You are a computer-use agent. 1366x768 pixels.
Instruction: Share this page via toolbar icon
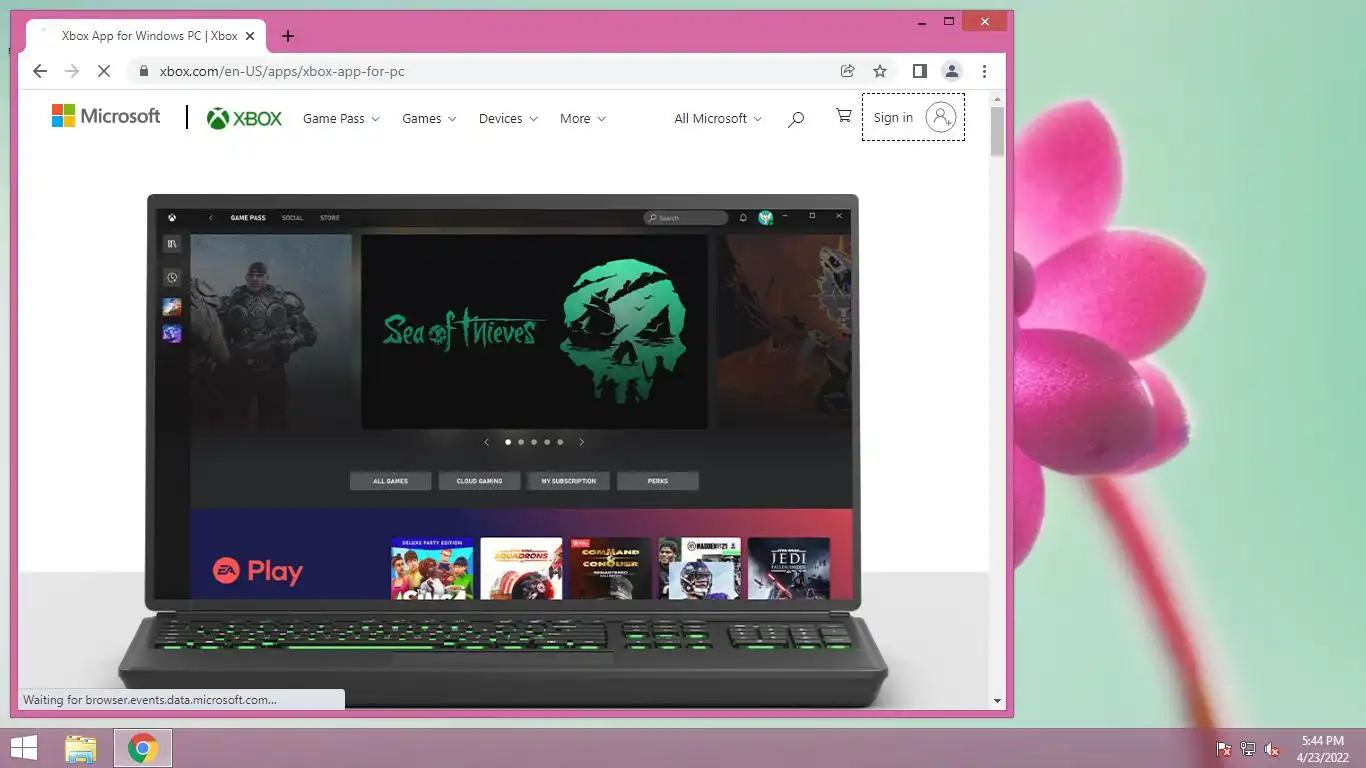tap(848, 71)
